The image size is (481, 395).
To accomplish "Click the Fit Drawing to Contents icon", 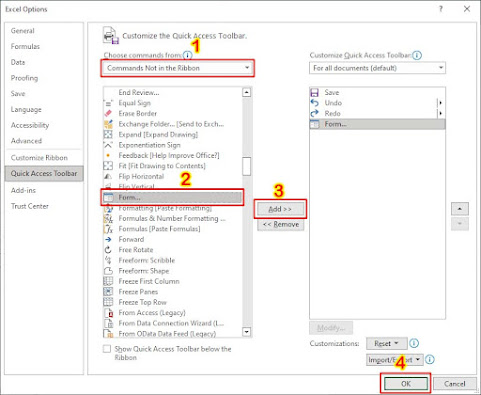I will pyautogui.click(x=108, y=166).
